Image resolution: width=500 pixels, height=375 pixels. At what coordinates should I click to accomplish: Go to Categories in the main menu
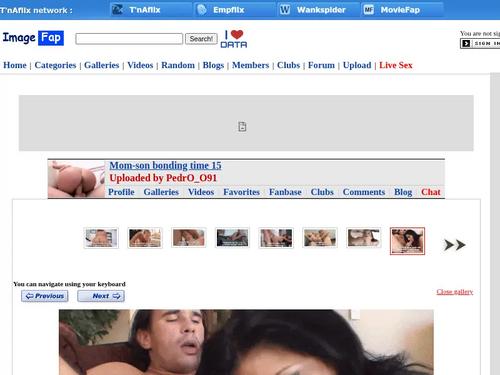(x=55, y=65)
